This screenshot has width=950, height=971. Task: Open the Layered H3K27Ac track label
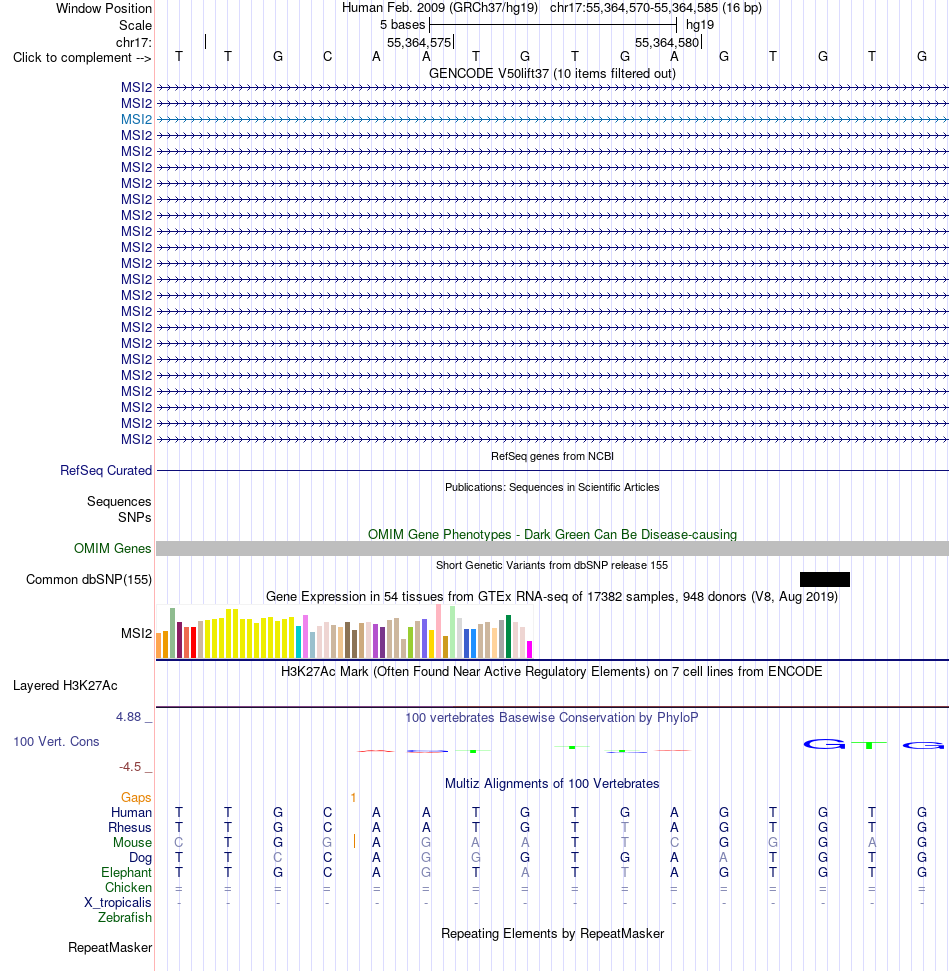[x=65, y=686]
